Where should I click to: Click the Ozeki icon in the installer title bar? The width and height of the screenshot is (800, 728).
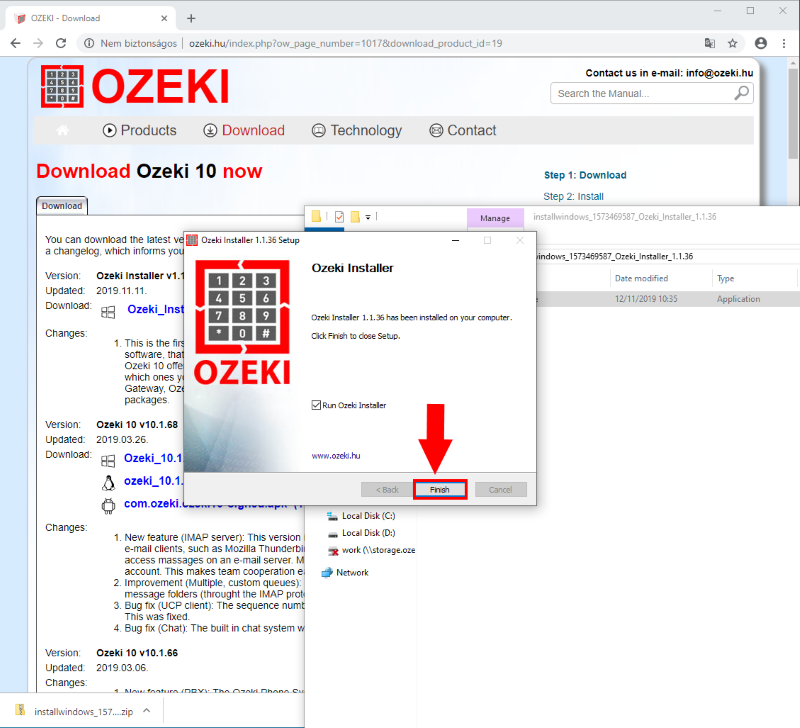192,240
